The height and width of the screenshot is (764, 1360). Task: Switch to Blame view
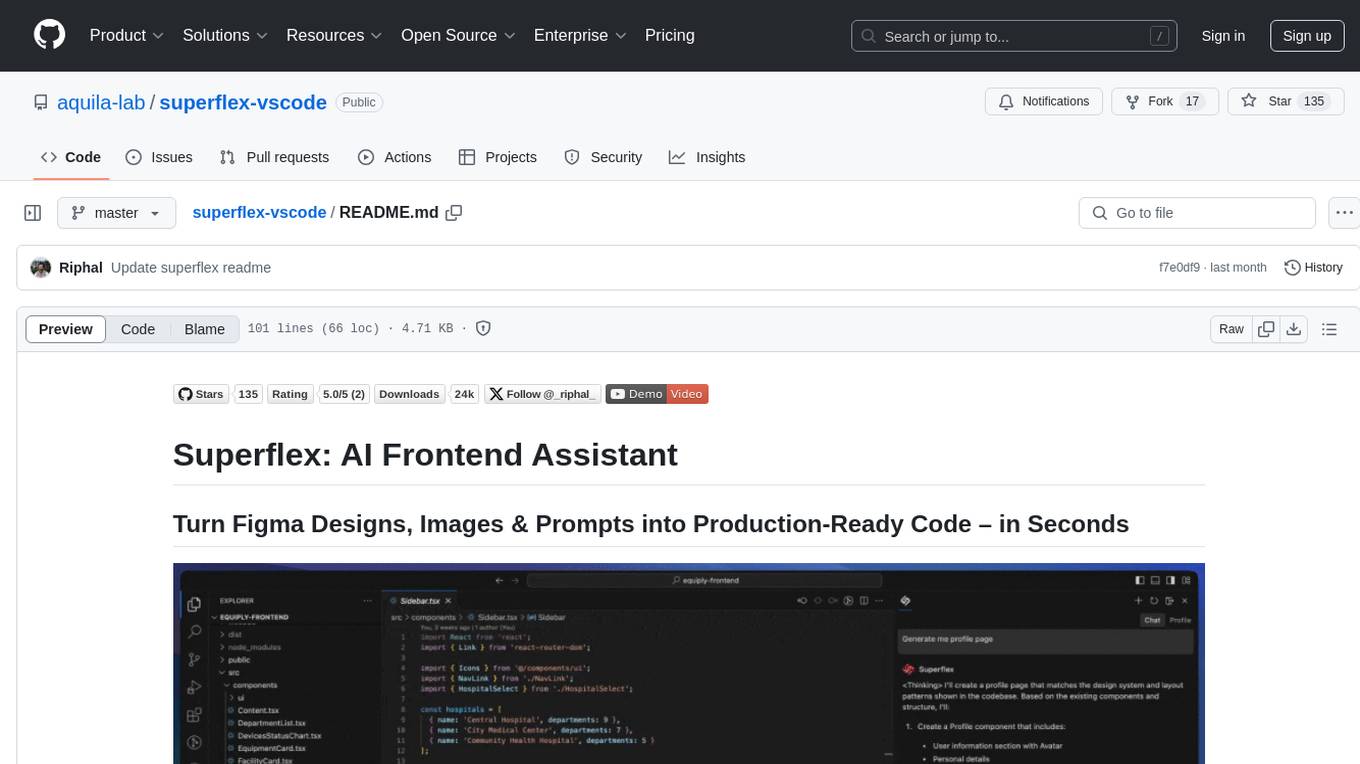coord(204,329)
